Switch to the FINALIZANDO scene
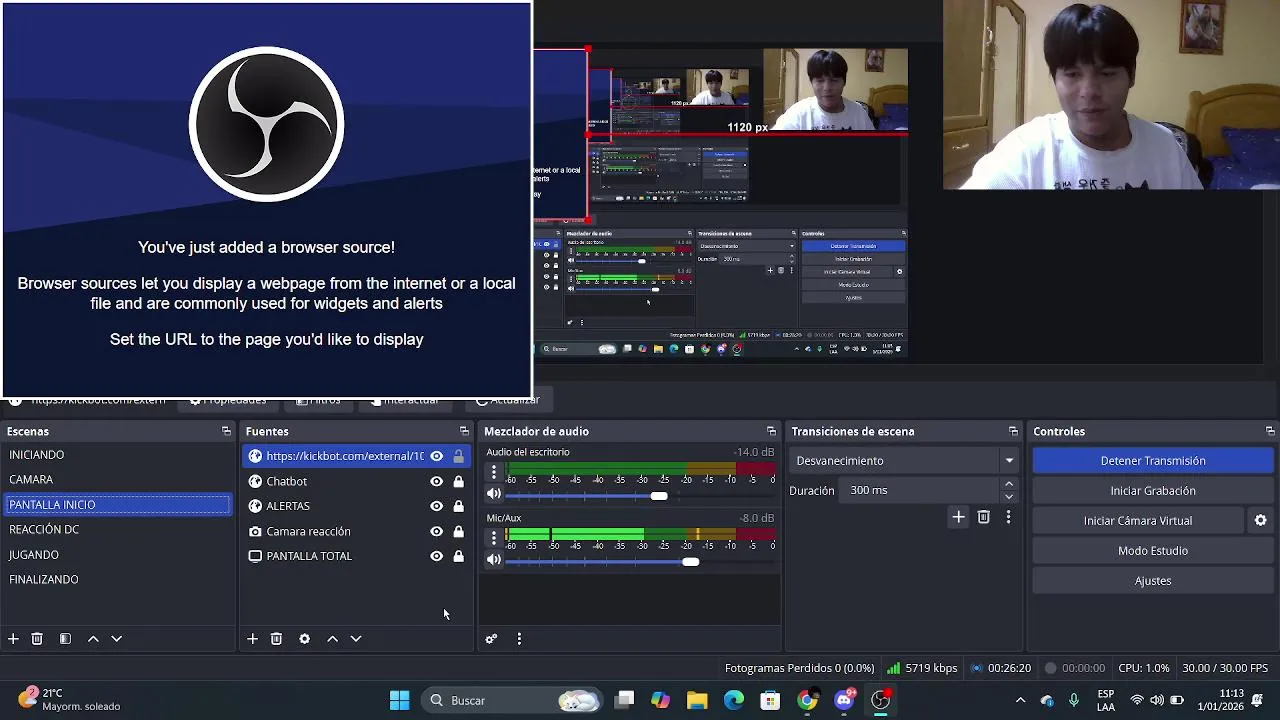 click(x=118, y=580)
